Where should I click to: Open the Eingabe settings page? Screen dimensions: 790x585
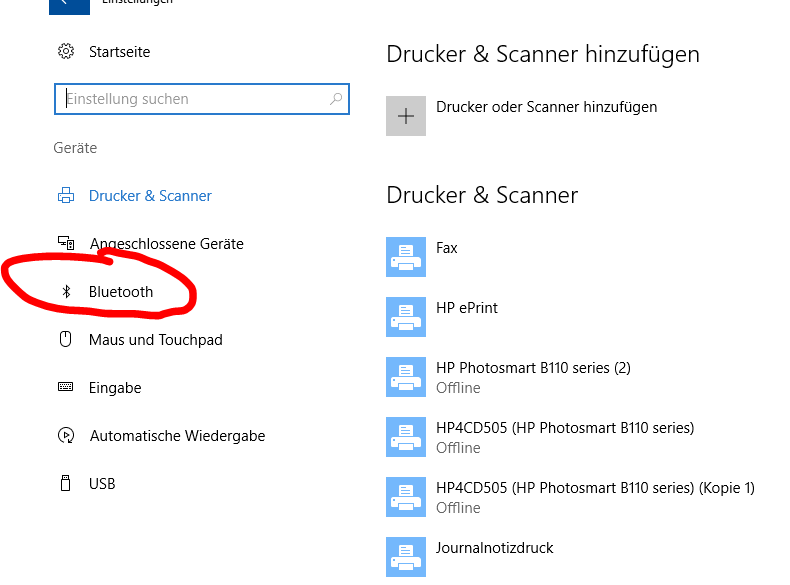point(115,388)
